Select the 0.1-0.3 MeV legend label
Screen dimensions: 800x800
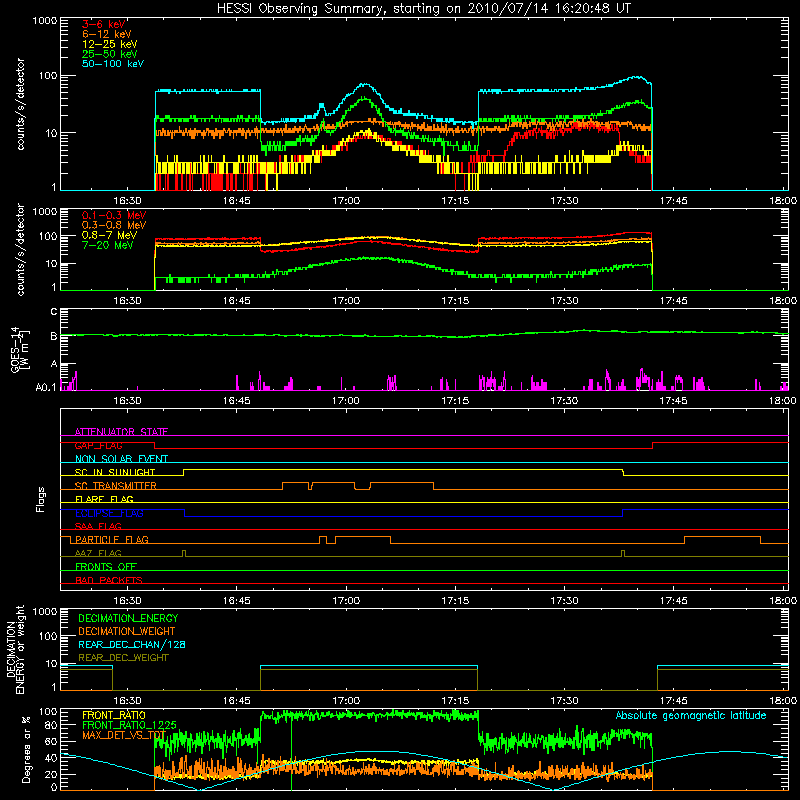pyautogui.click(x=114, y=215)
